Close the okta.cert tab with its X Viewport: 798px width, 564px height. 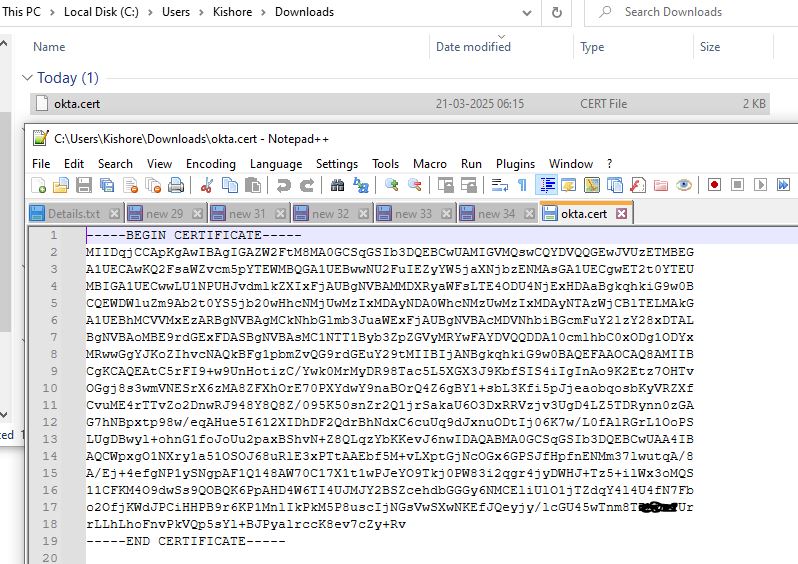[621, 213]
